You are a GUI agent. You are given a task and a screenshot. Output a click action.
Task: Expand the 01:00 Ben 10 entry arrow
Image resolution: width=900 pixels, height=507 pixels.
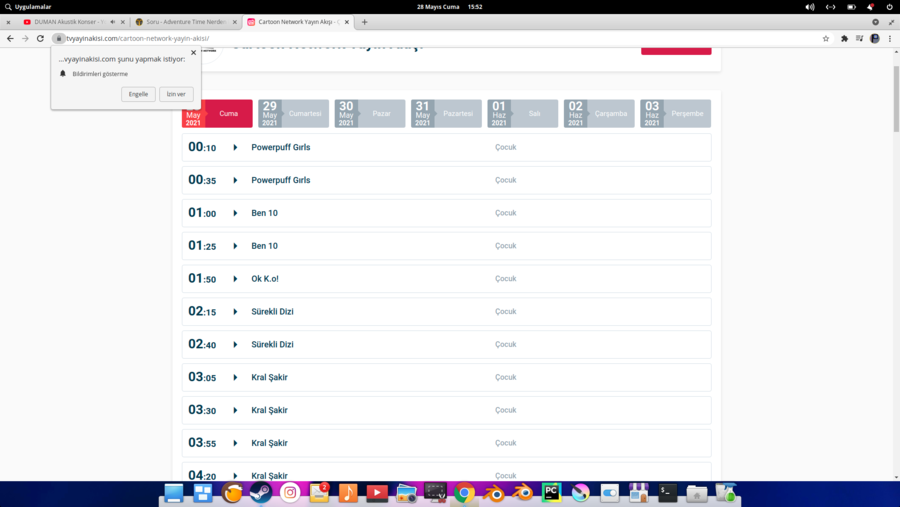point(235,213)
